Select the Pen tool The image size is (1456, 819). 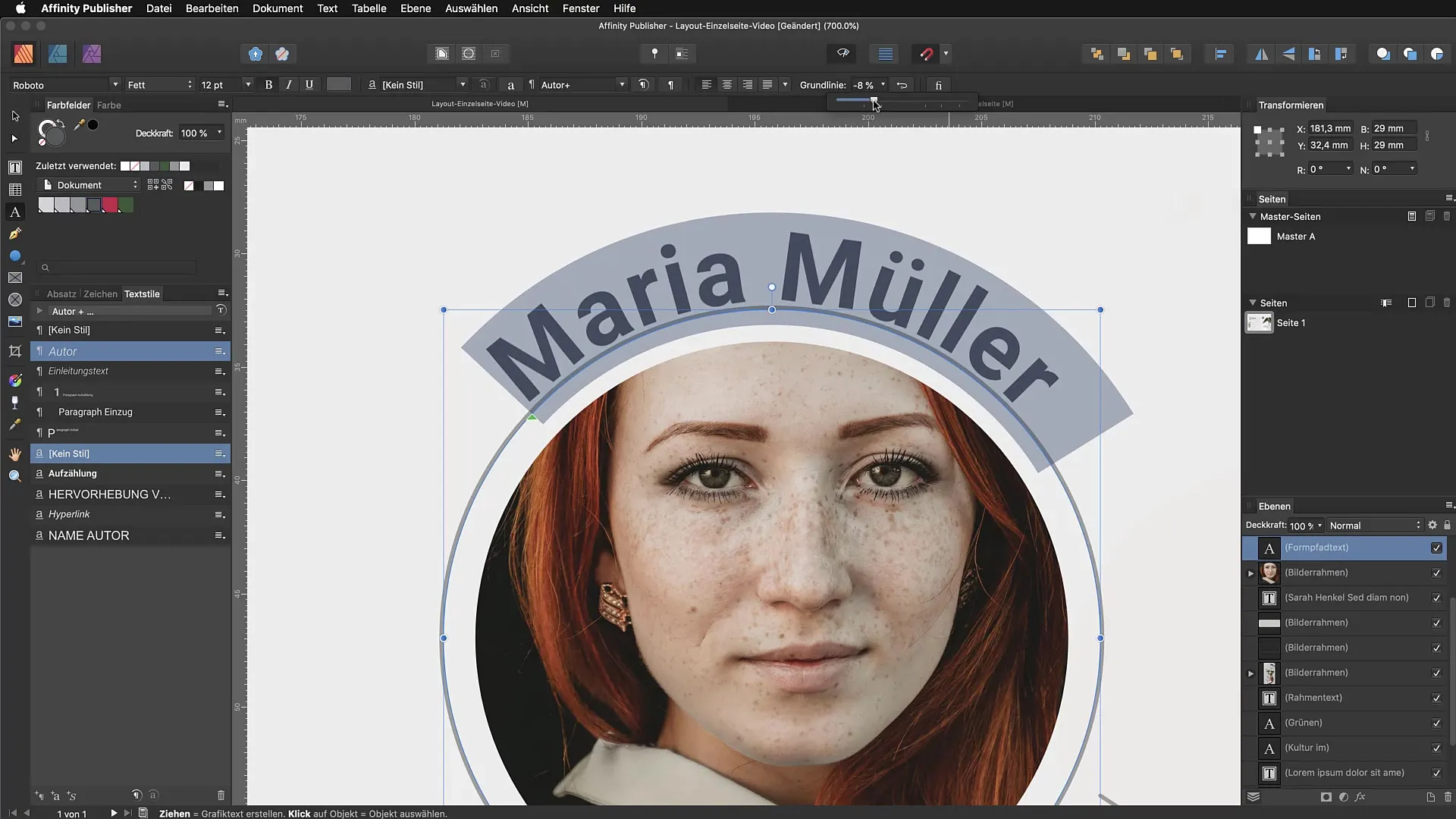click(15, 234)
